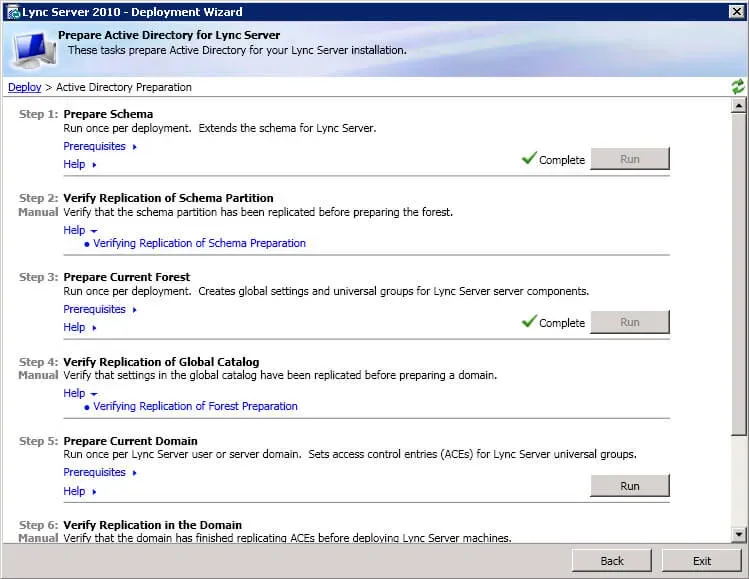
Task: Click the Lync Server title bar icon
Action: click(13, 12)
